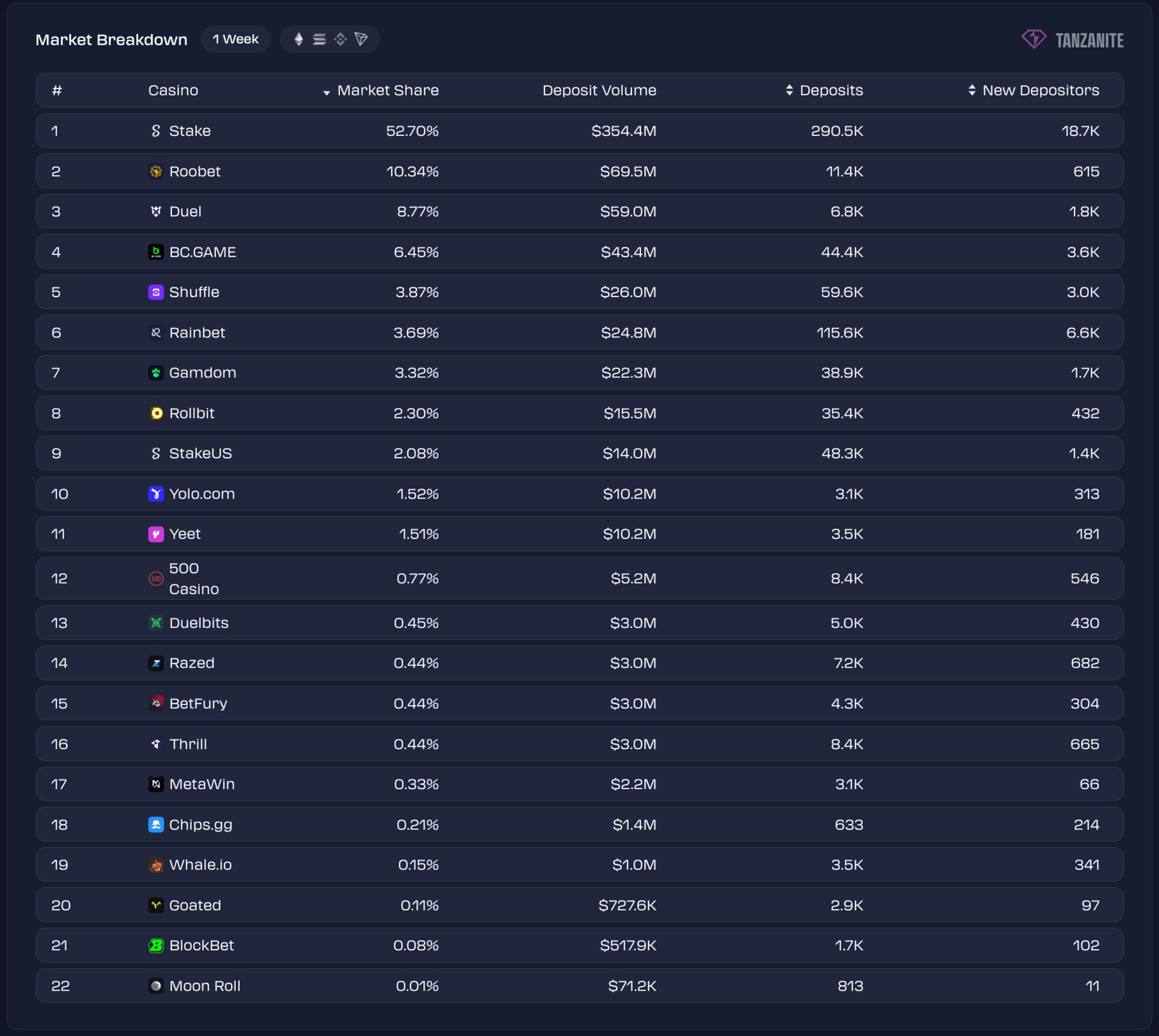1159x1036 pixels.
Task: Toggle the Ethereum chain filter
Action: [x=298, y=39]
